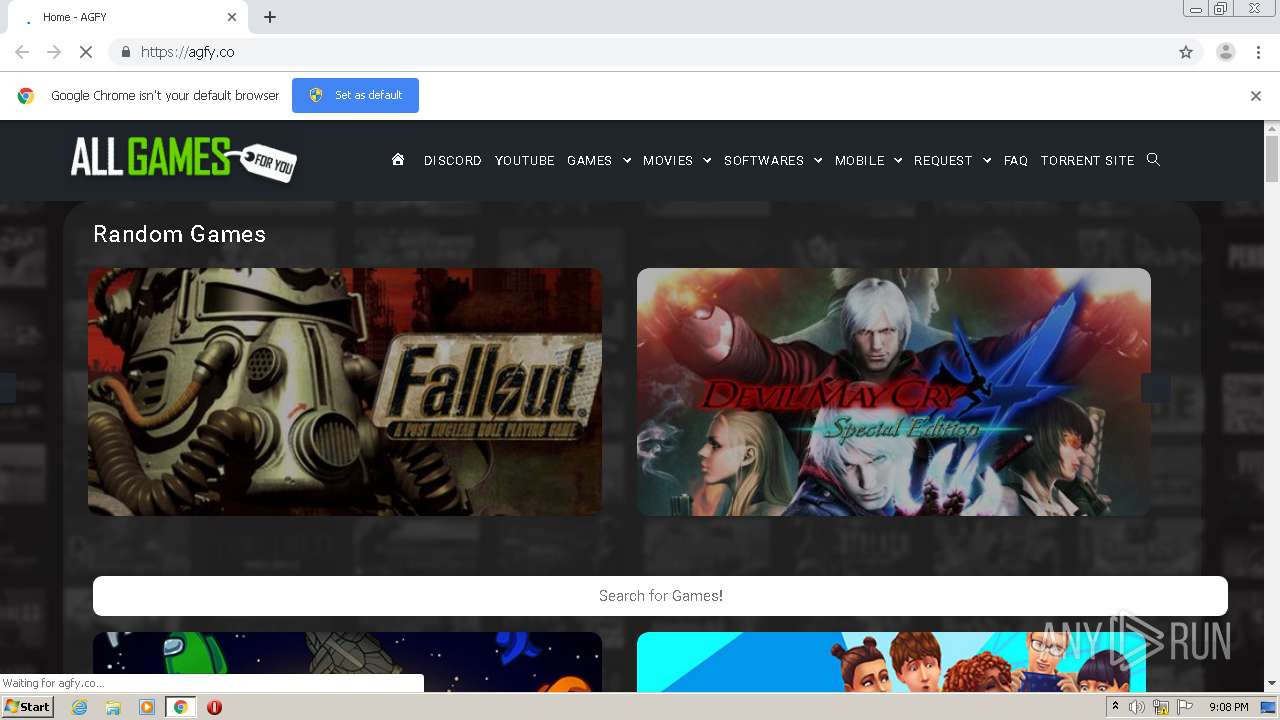The image size is (1280, 720).
Task: Click the show desktop tray button
Action: tap(1269, 707)
